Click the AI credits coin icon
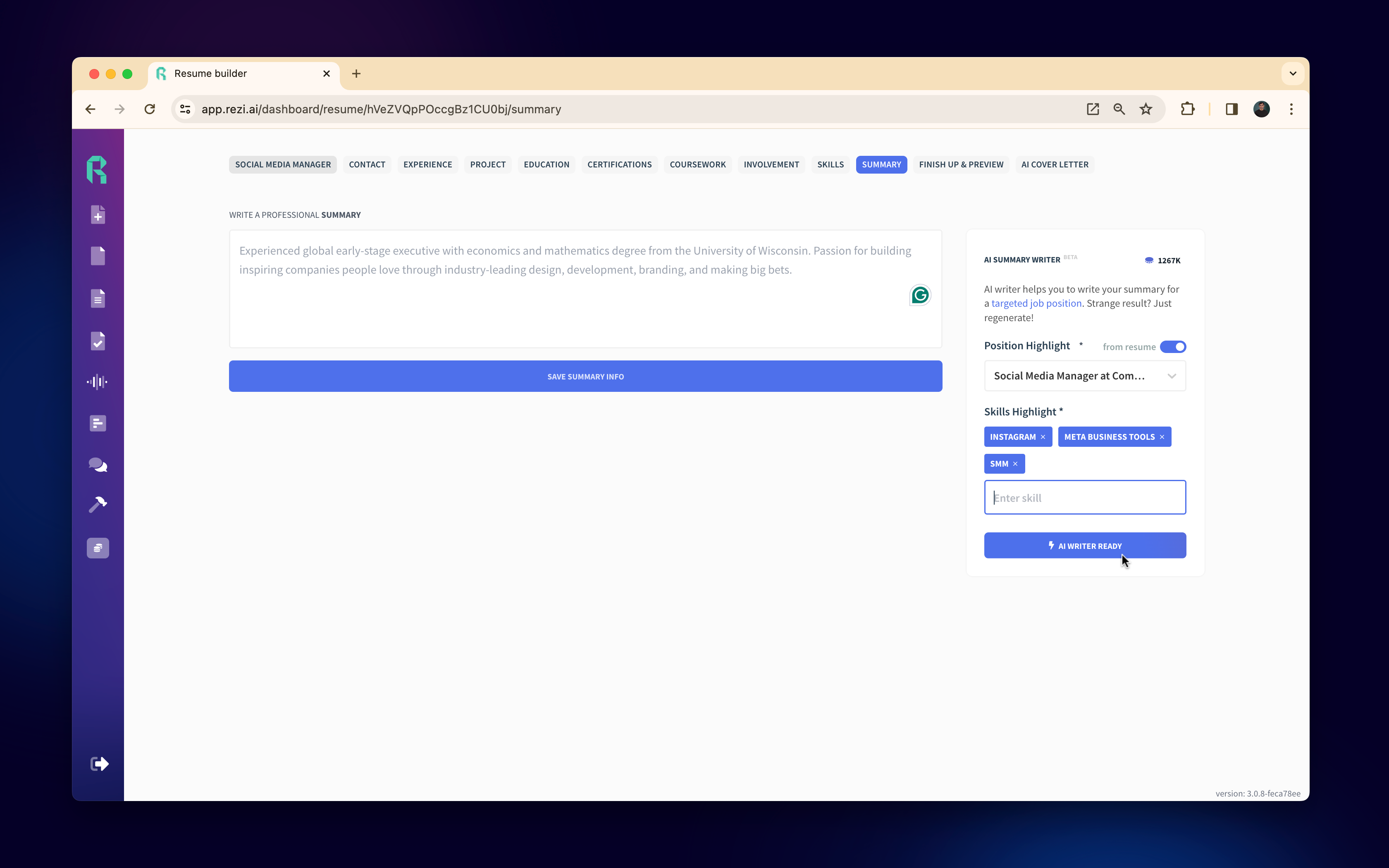 [x=1149, y=260]
